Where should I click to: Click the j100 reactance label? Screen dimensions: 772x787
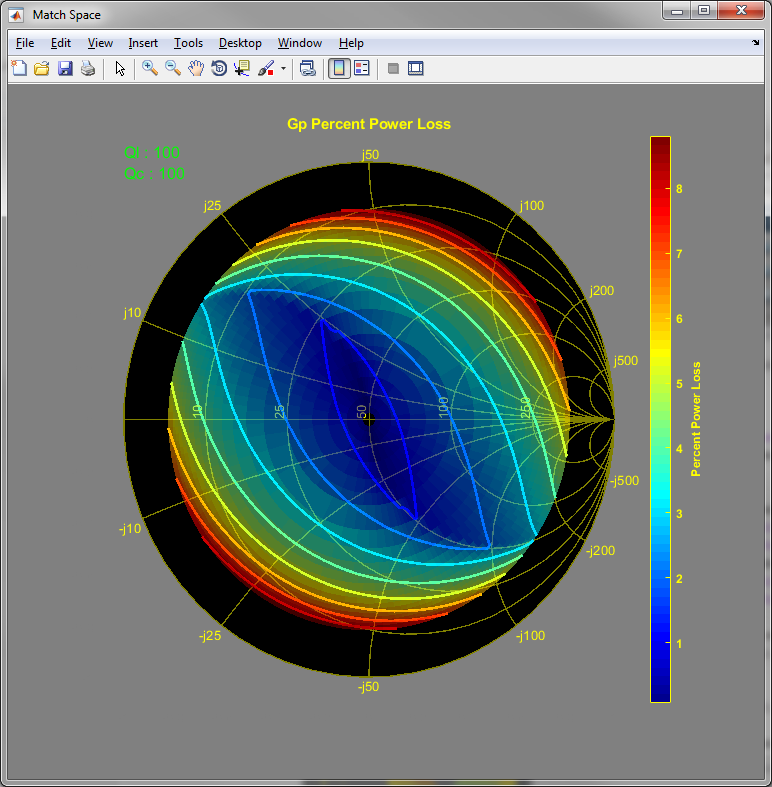(532, 205)
